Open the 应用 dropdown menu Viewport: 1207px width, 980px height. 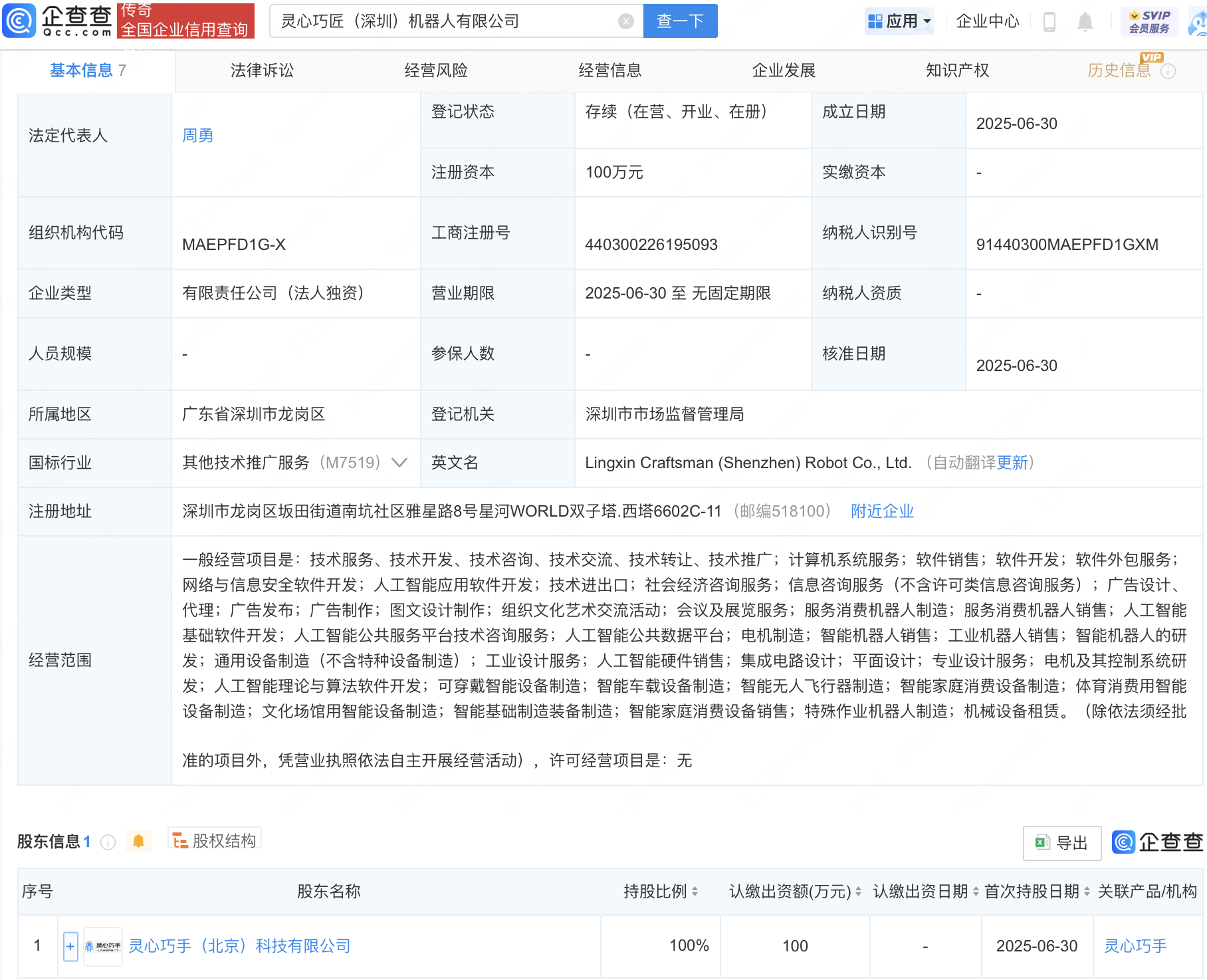(x=900, y=21)
